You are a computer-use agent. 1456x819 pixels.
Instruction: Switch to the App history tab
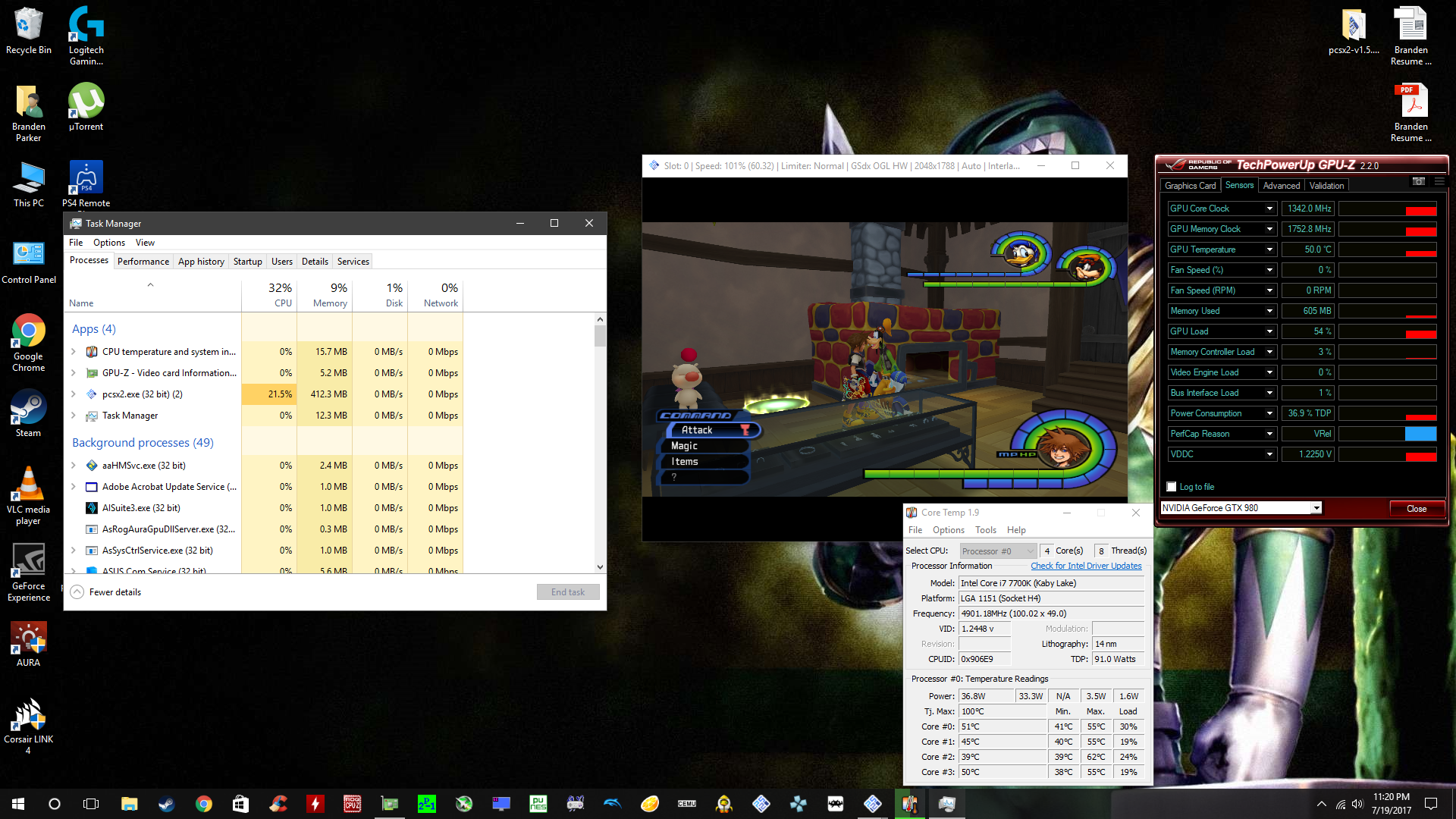tap(201, 262)
